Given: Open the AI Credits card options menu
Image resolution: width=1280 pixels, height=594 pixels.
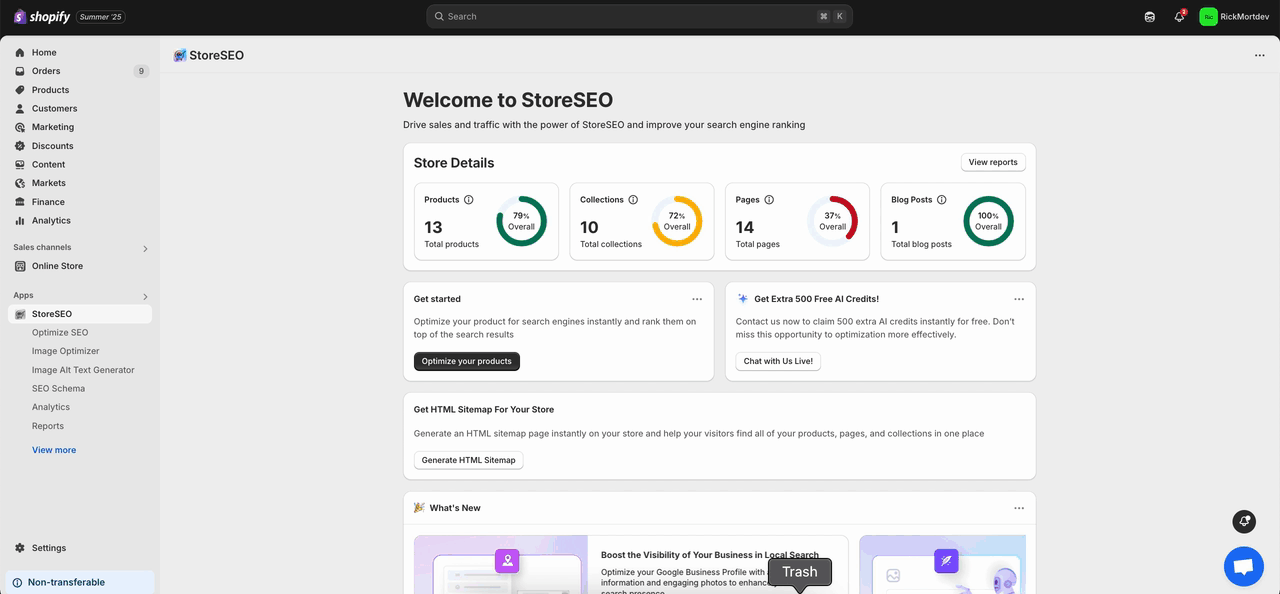Looking at the screenshot, I should (x=1019, y=299).
